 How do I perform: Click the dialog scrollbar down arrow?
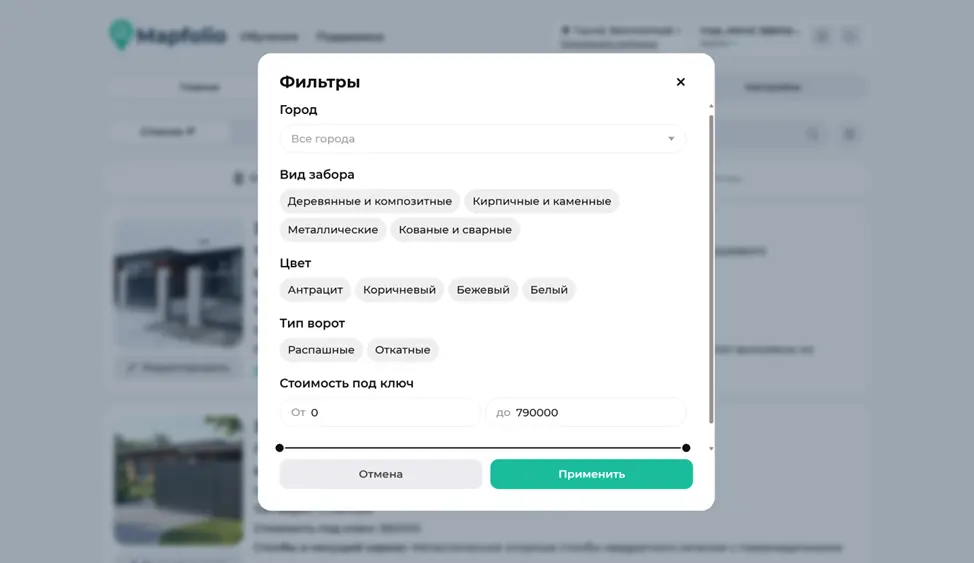click(x=711, y=448)
